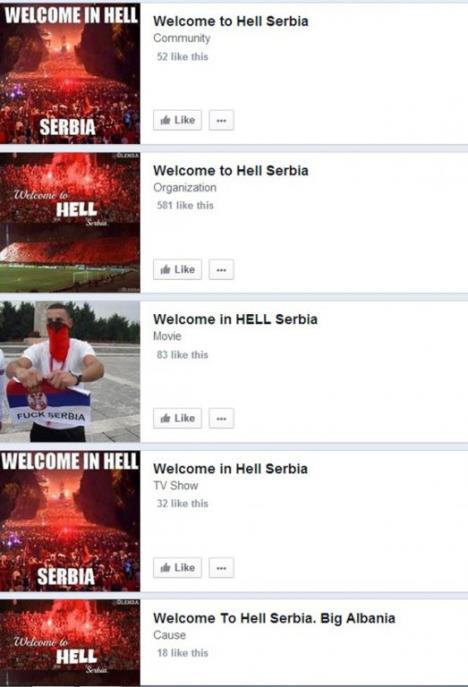Open the Organization page's stadium thumbnail
468x687 pixels.
click(x=70, y=222)
